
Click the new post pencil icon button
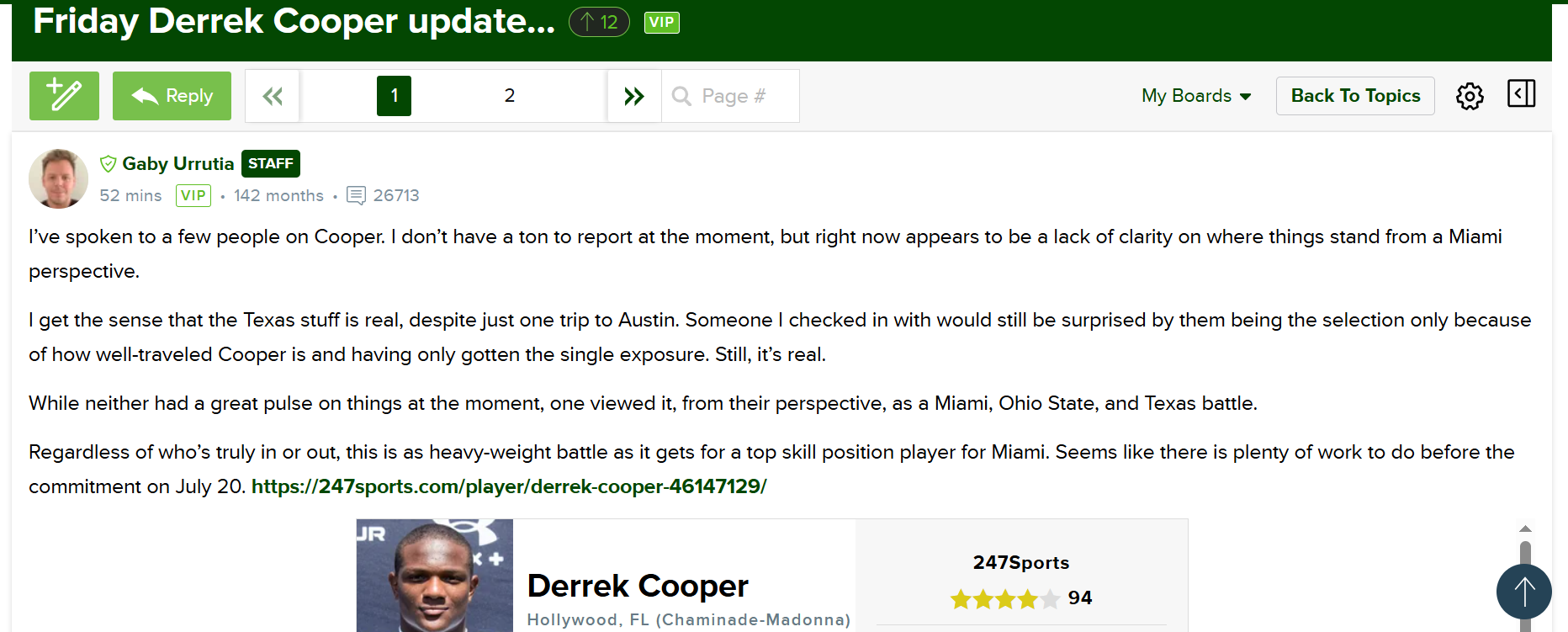(x=64, y=96)
